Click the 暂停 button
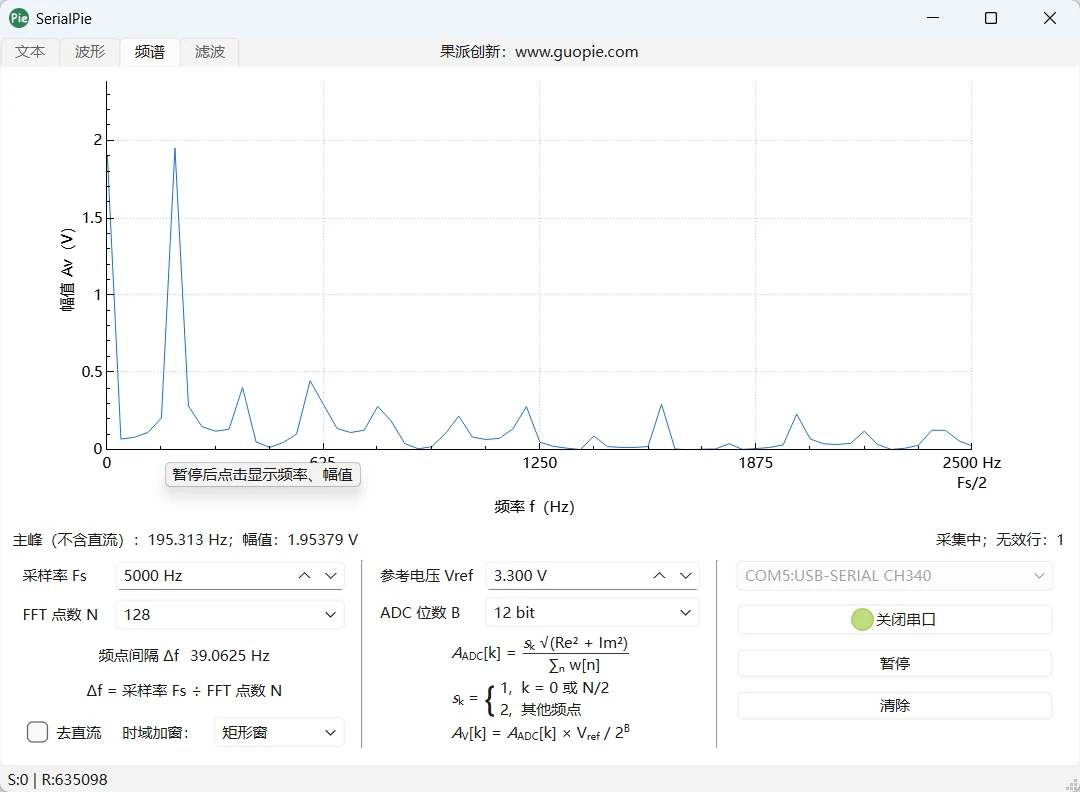Image resolution: width=1080 pixels, height=792 pixels. 895,663
